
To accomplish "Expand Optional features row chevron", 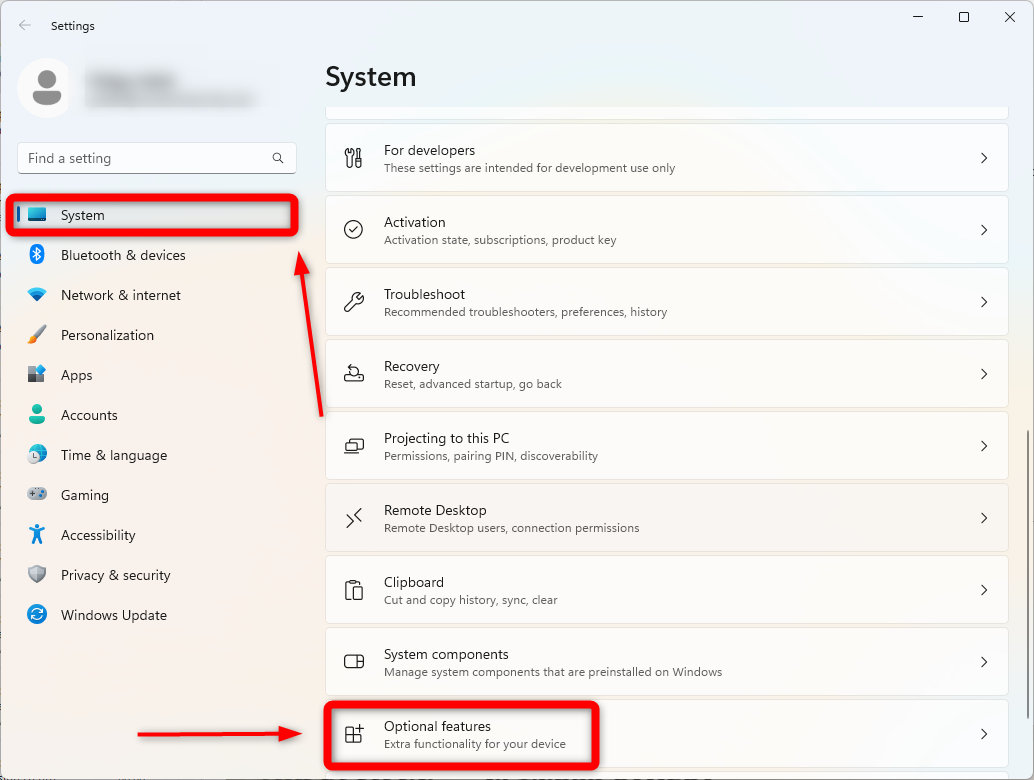I will (x=983, y=734).
